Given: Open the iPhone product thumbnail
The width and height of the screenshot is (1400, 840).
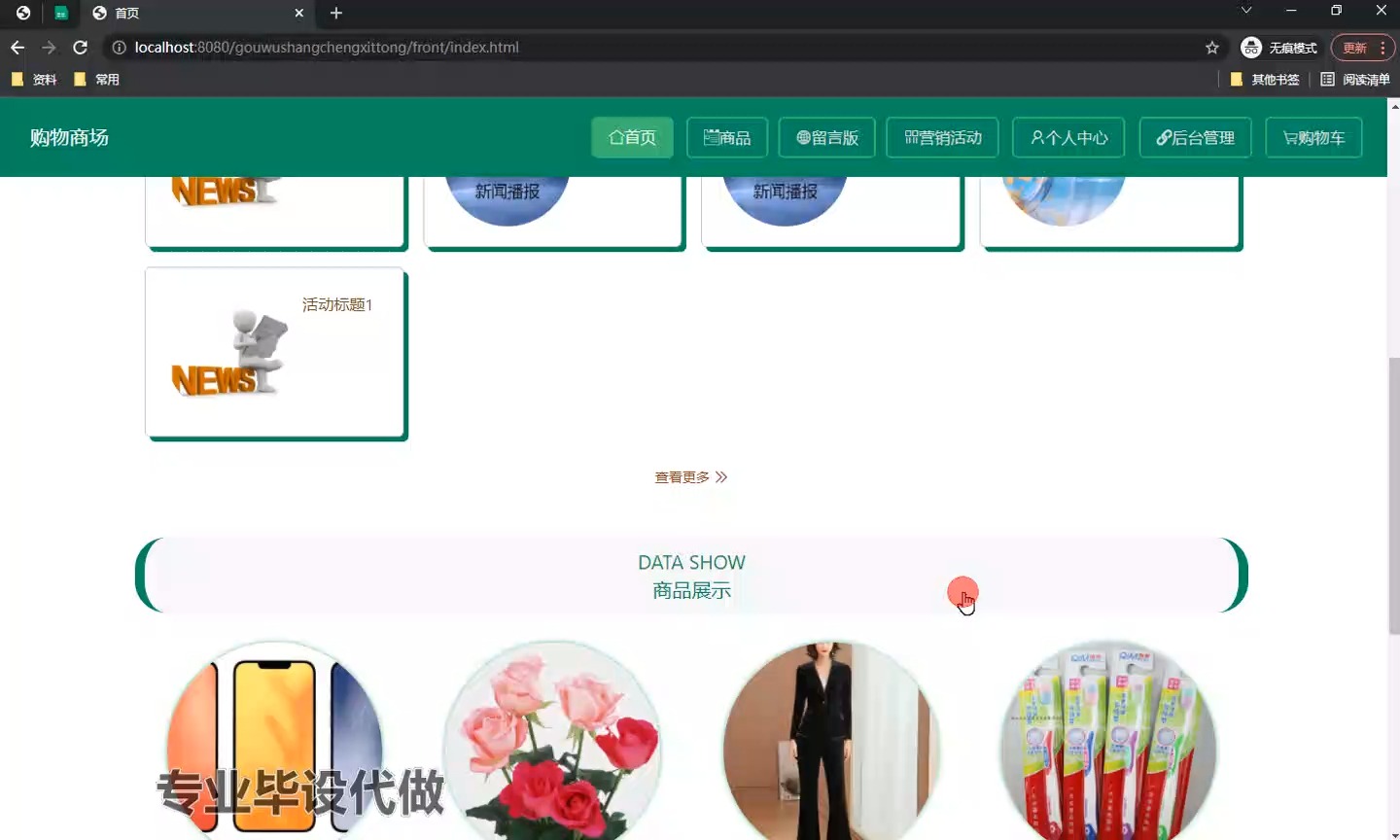Looking at the screenshot, I should (274, 740).
